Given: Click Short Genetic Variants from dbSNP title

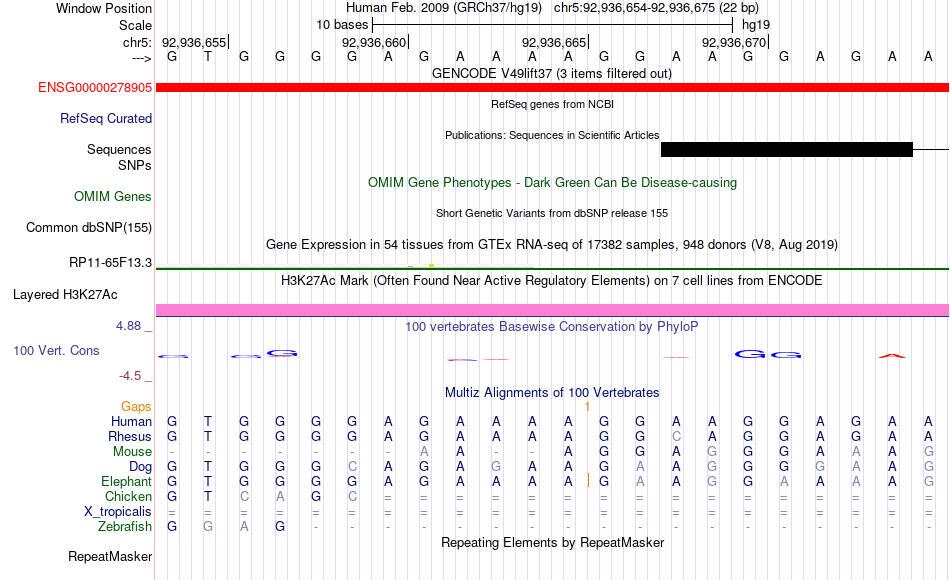Looking at the screenshot, I should coord(552,213).
